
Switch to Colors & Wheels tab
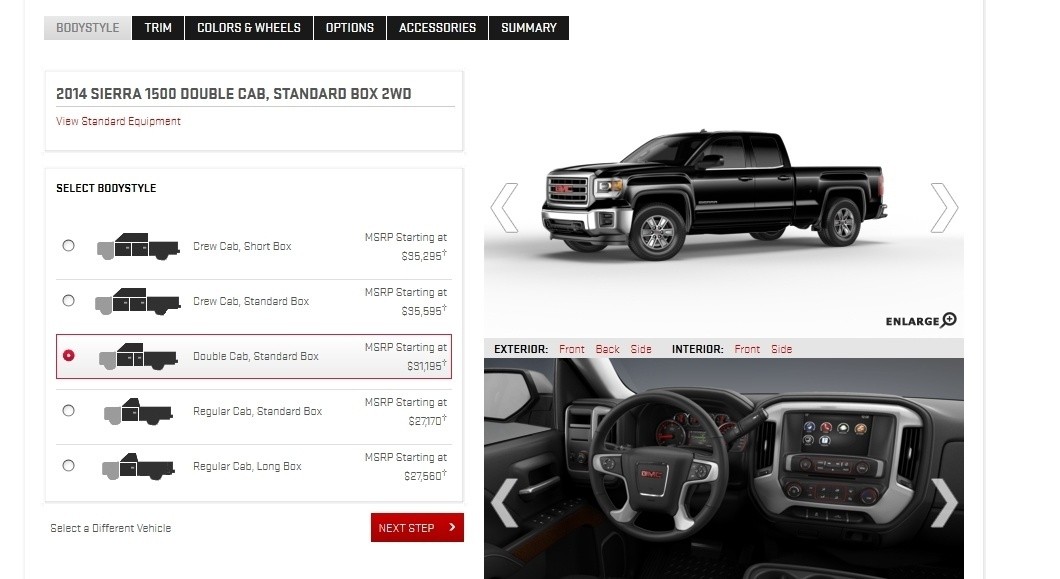(249, 28)
